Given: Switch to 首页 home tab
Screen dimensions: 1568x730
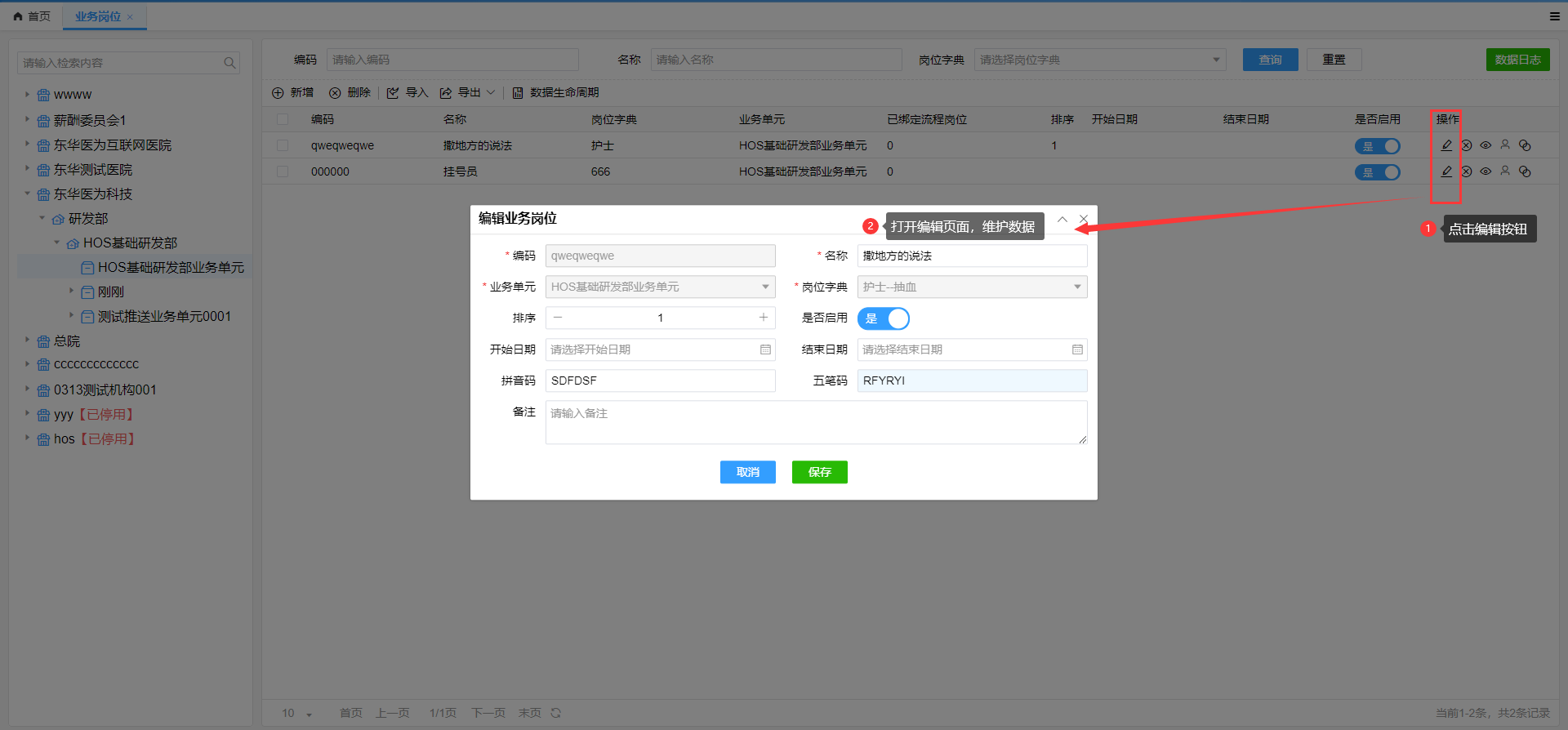Looking at the screenshot, I should coord(32,16).
